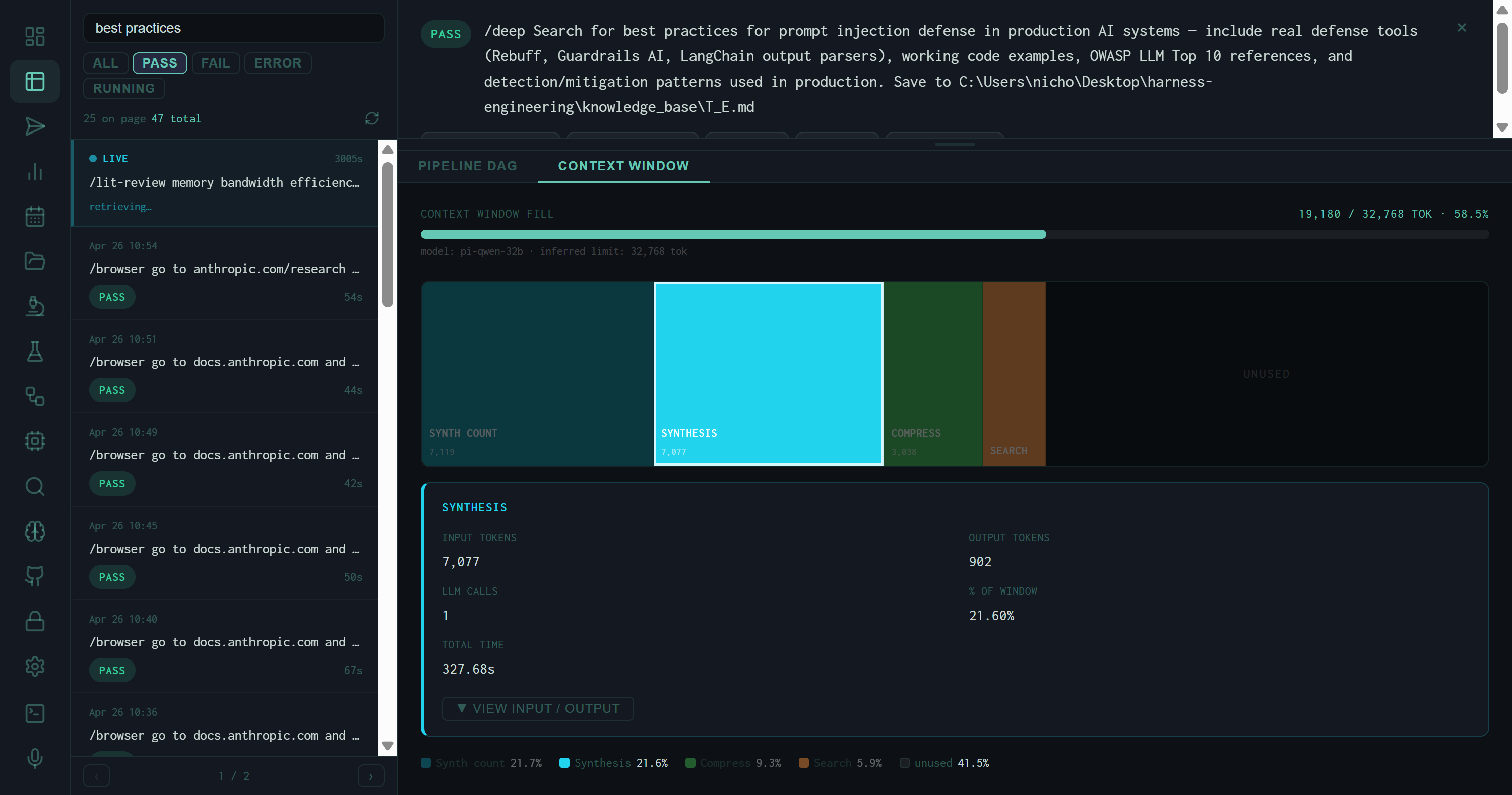Click the context window fill progress bar

955,234
